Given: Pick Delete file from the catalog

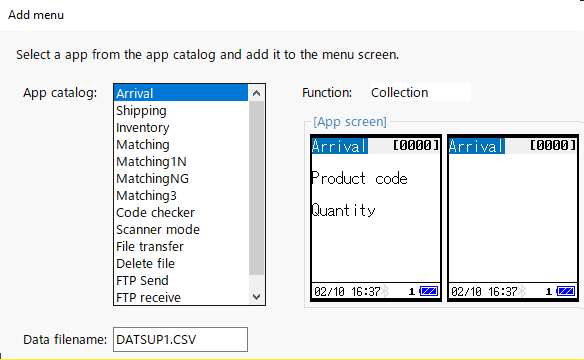Looking at the screenshot, I should click(181, 264).
